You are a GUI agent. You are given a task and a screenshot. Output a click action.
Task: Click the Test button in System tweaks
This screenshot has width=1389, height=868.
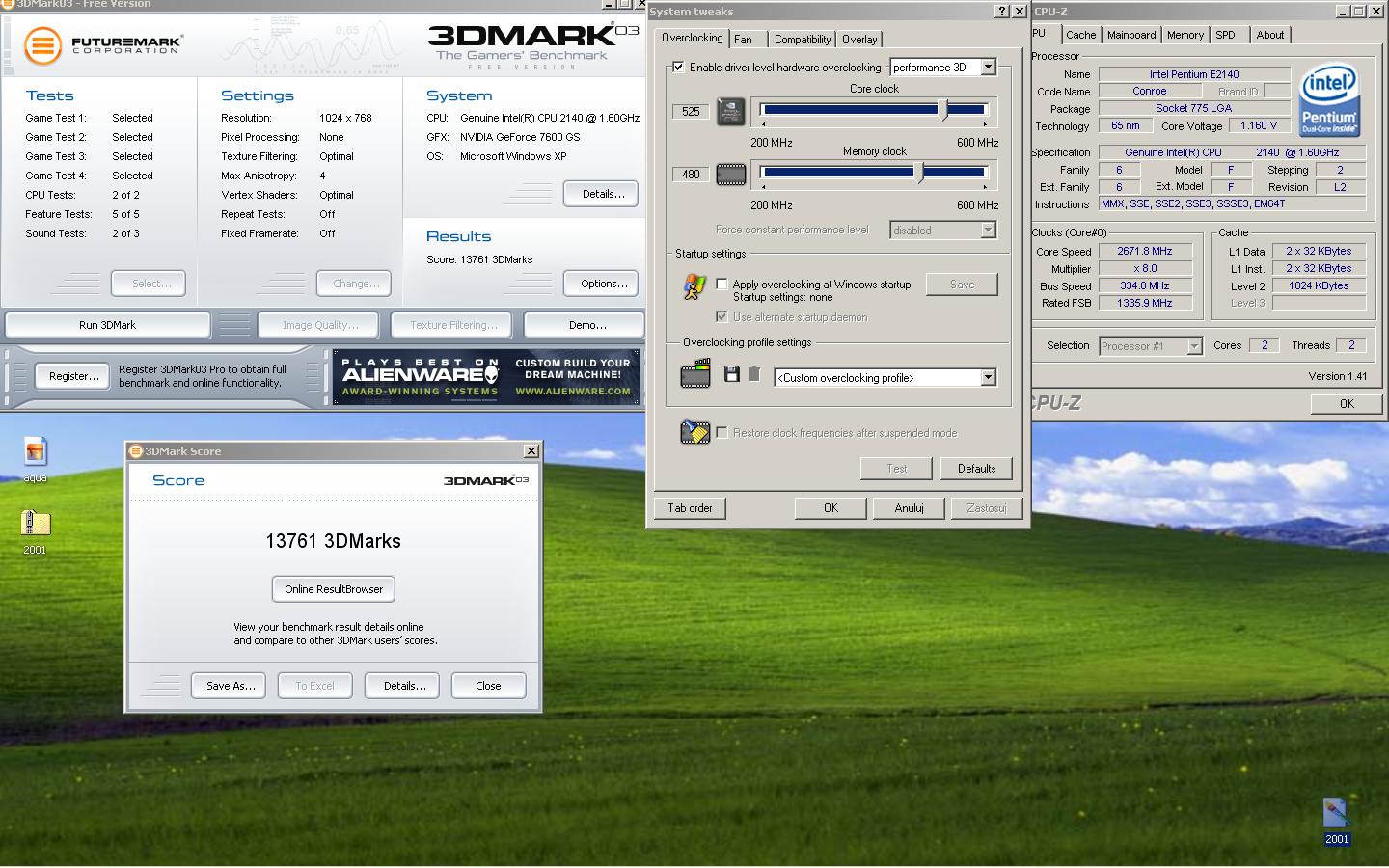click(896, 469)
